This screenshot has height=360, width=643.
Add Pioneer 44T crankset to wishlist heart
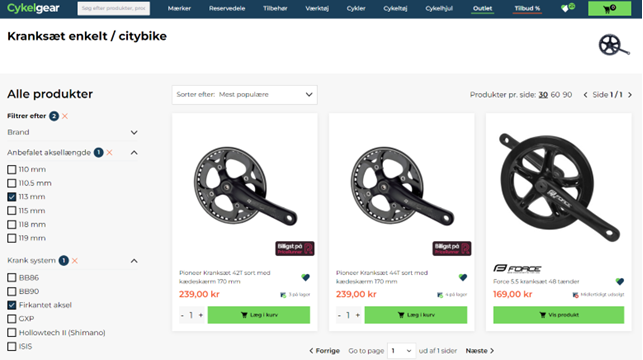click(x=463, y=277)
